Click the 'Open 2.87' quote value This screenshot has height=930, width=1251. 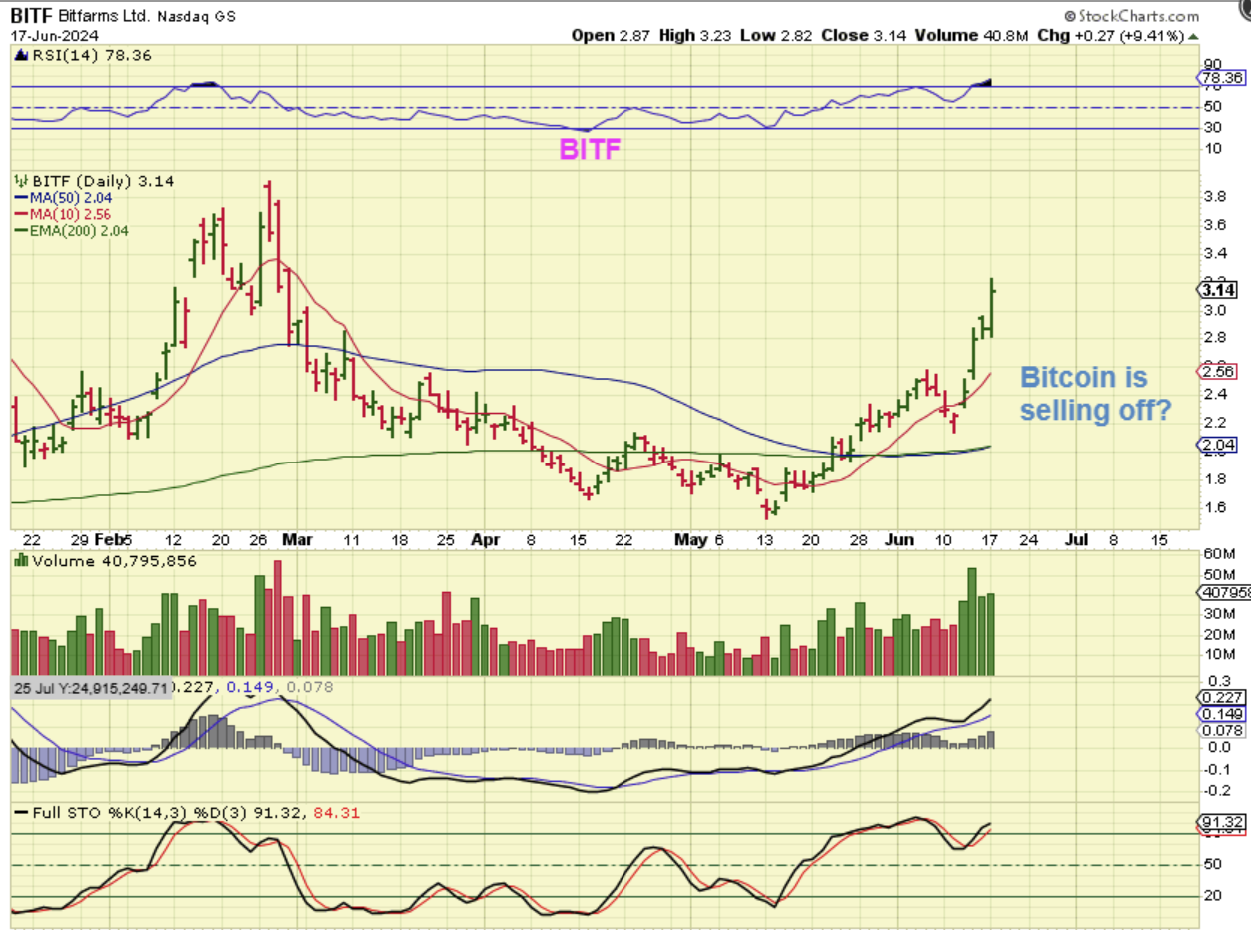click(610, 35)
